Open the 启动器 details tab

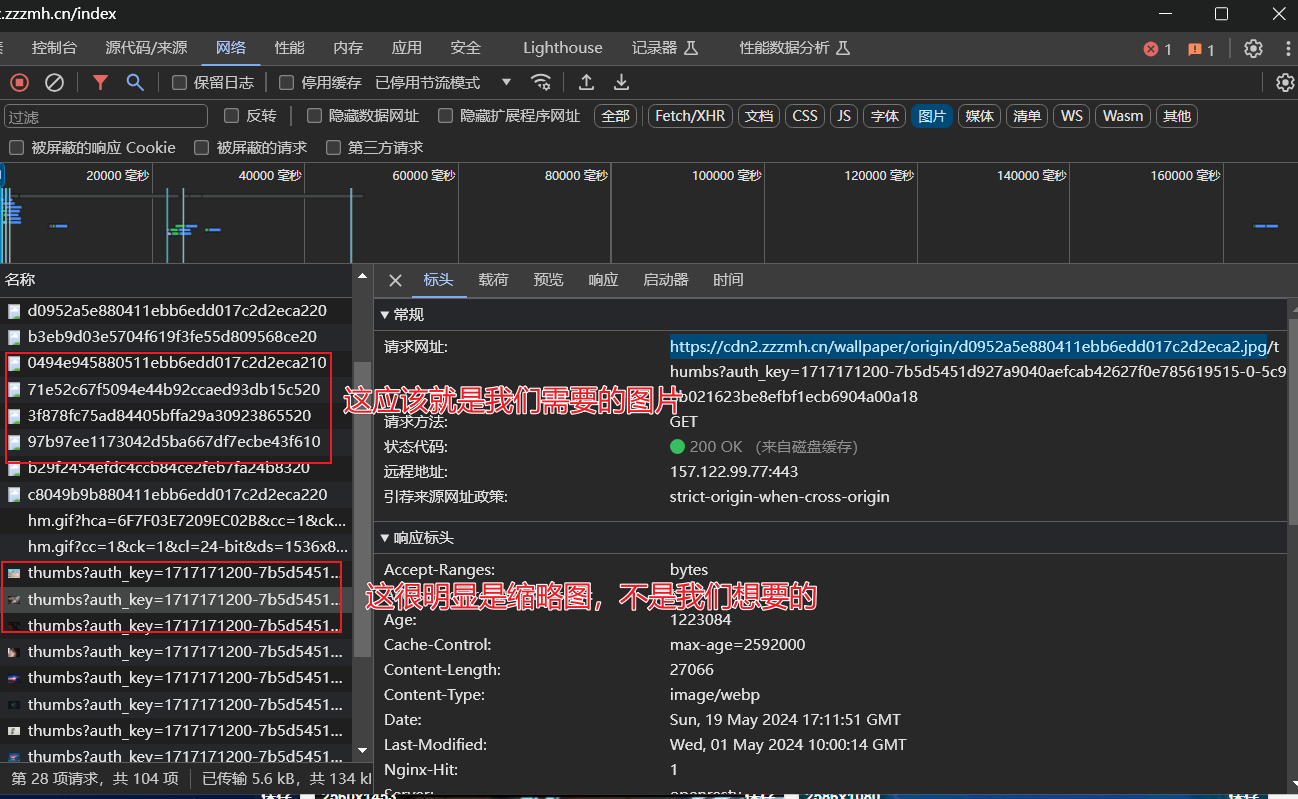(x=666, y=280)
